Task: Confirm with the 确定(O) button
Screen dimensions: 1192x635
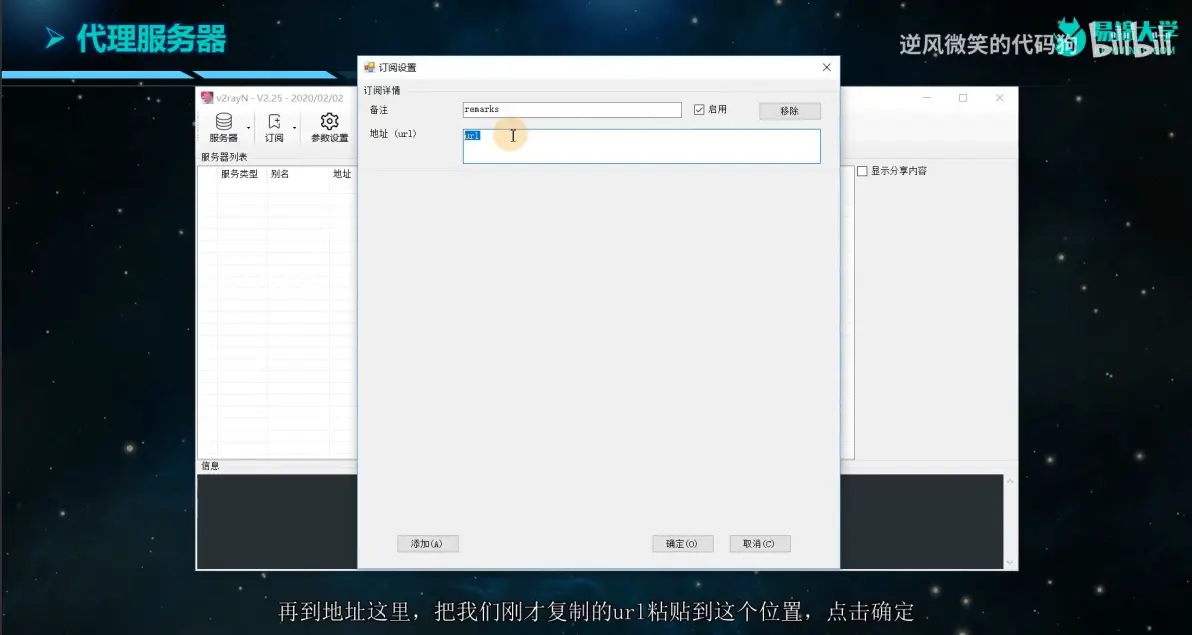Action: tap(682, 544)
